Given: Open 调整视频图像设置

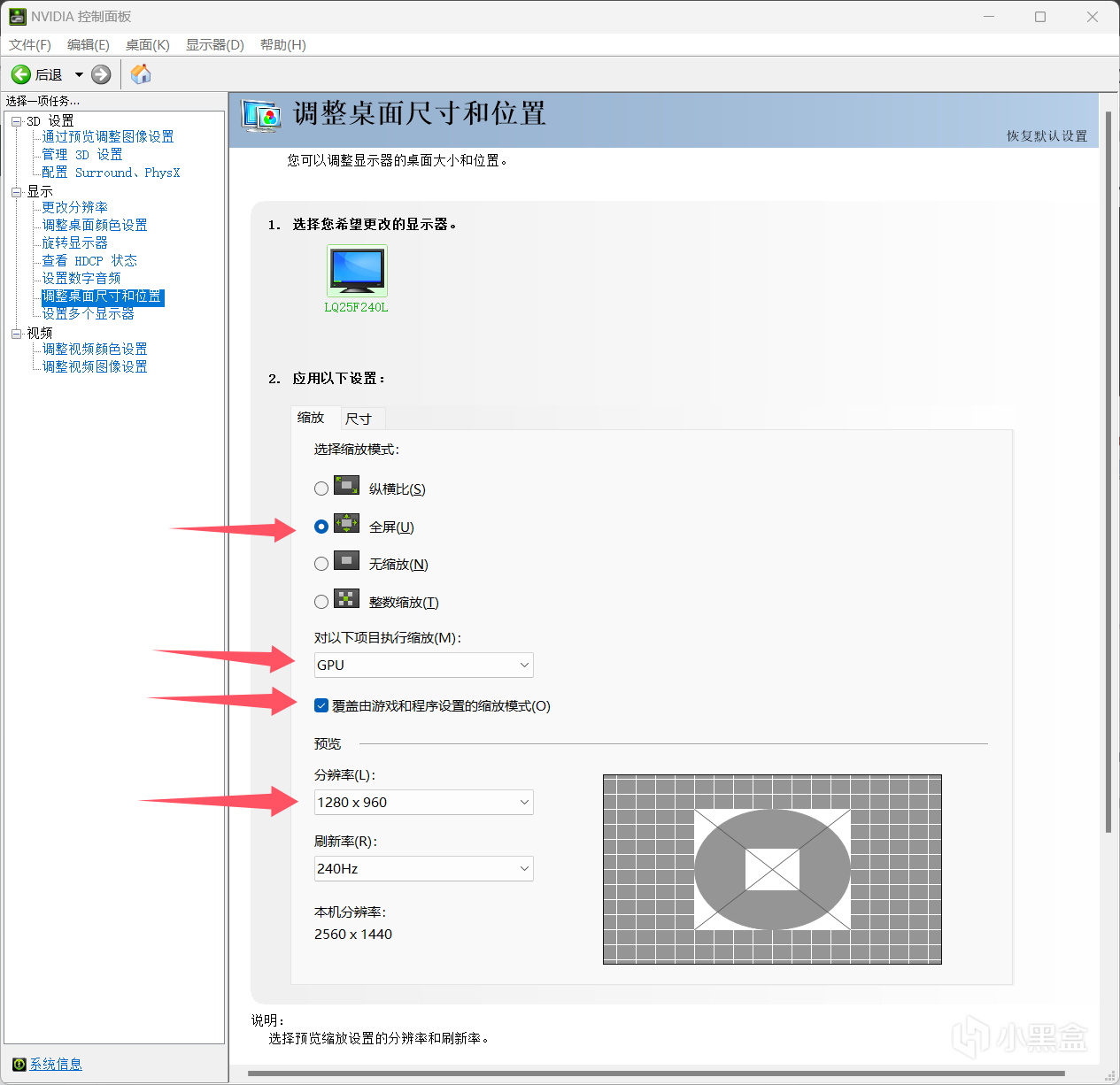Looking at the screenshot, I should 95,366.
